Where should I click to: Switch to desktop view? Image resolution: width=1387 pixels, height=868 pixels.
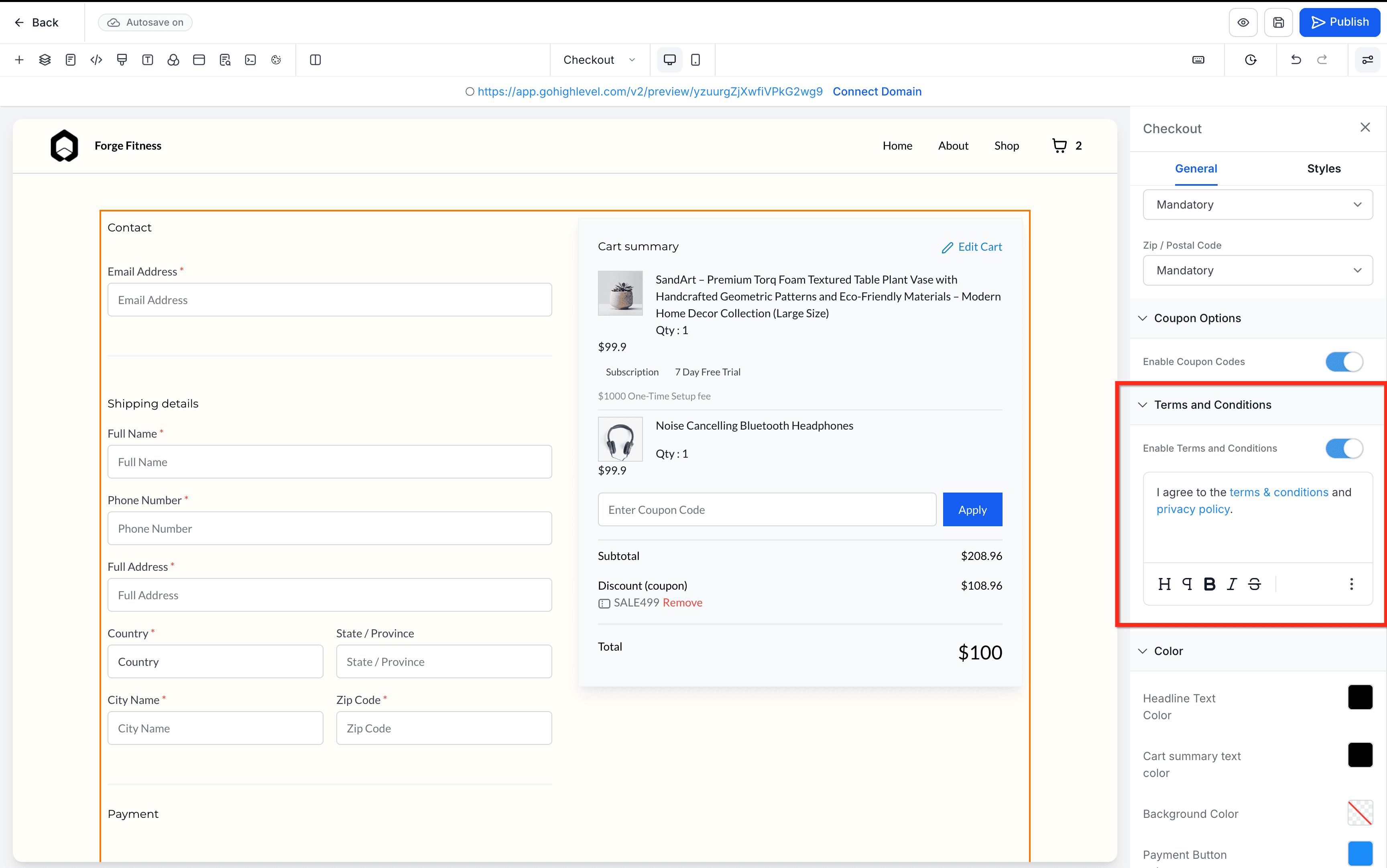tap(670, 60)
